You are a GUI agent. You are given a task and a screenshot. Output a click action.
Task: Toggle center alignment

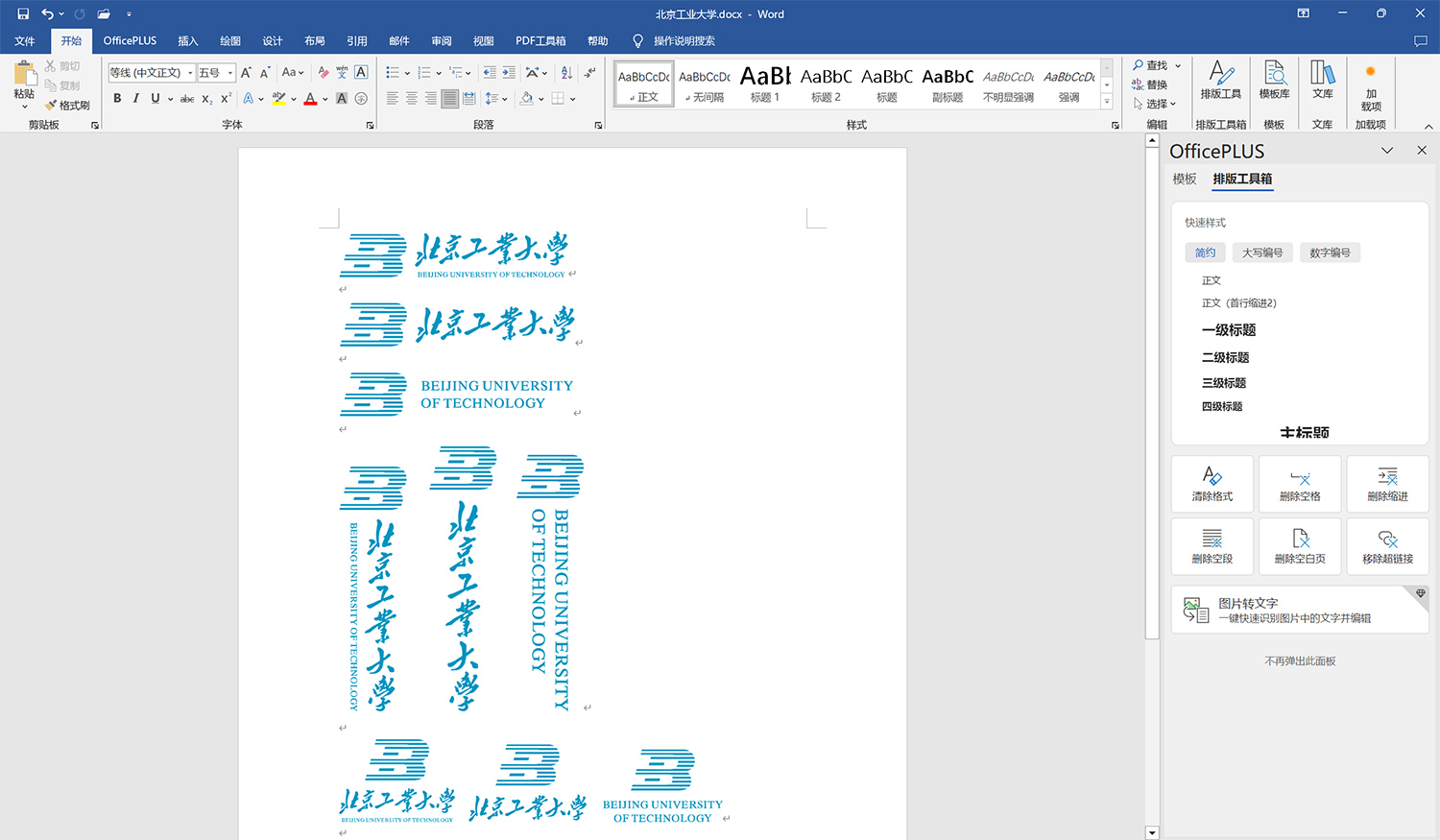click(412, 98)
